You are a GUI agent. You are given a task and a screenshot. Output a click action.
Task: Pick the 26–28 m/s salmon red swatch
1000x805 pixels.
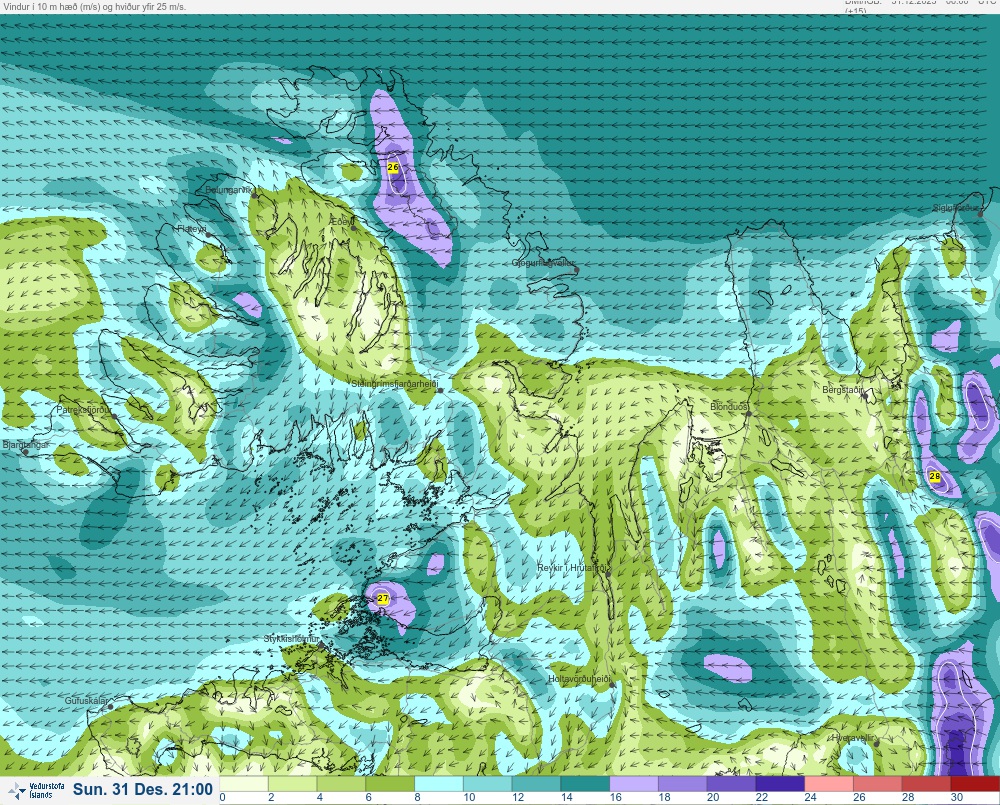(878, 784)
